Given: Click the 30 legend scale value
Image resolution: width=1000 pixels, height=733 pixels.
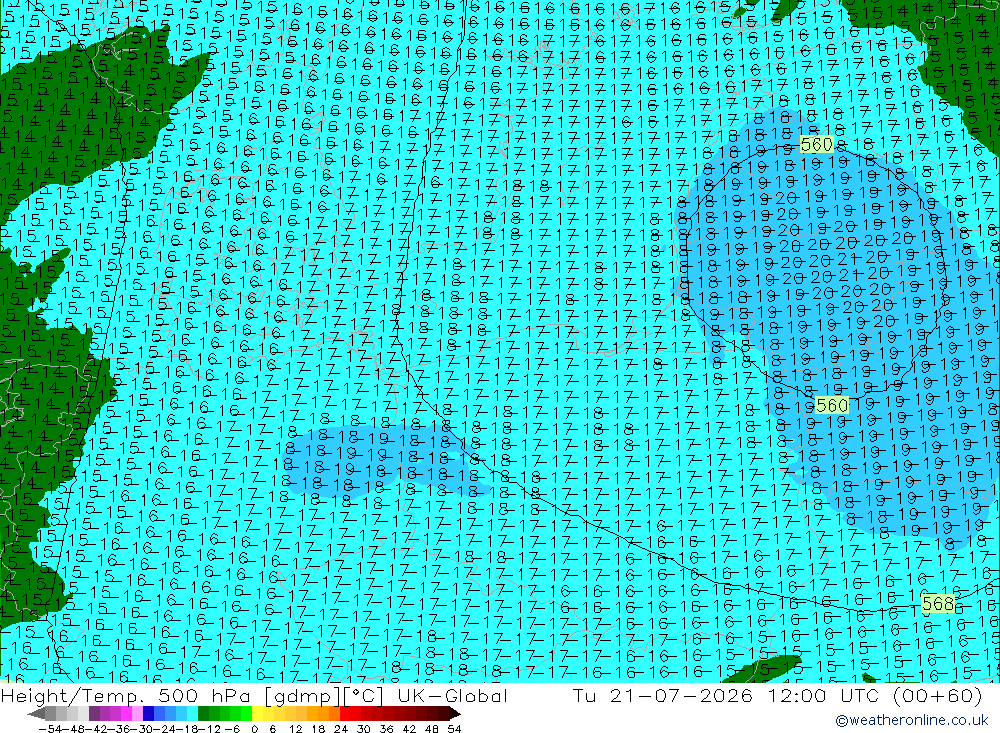Looking at the screenshot, I should point(364,729).
